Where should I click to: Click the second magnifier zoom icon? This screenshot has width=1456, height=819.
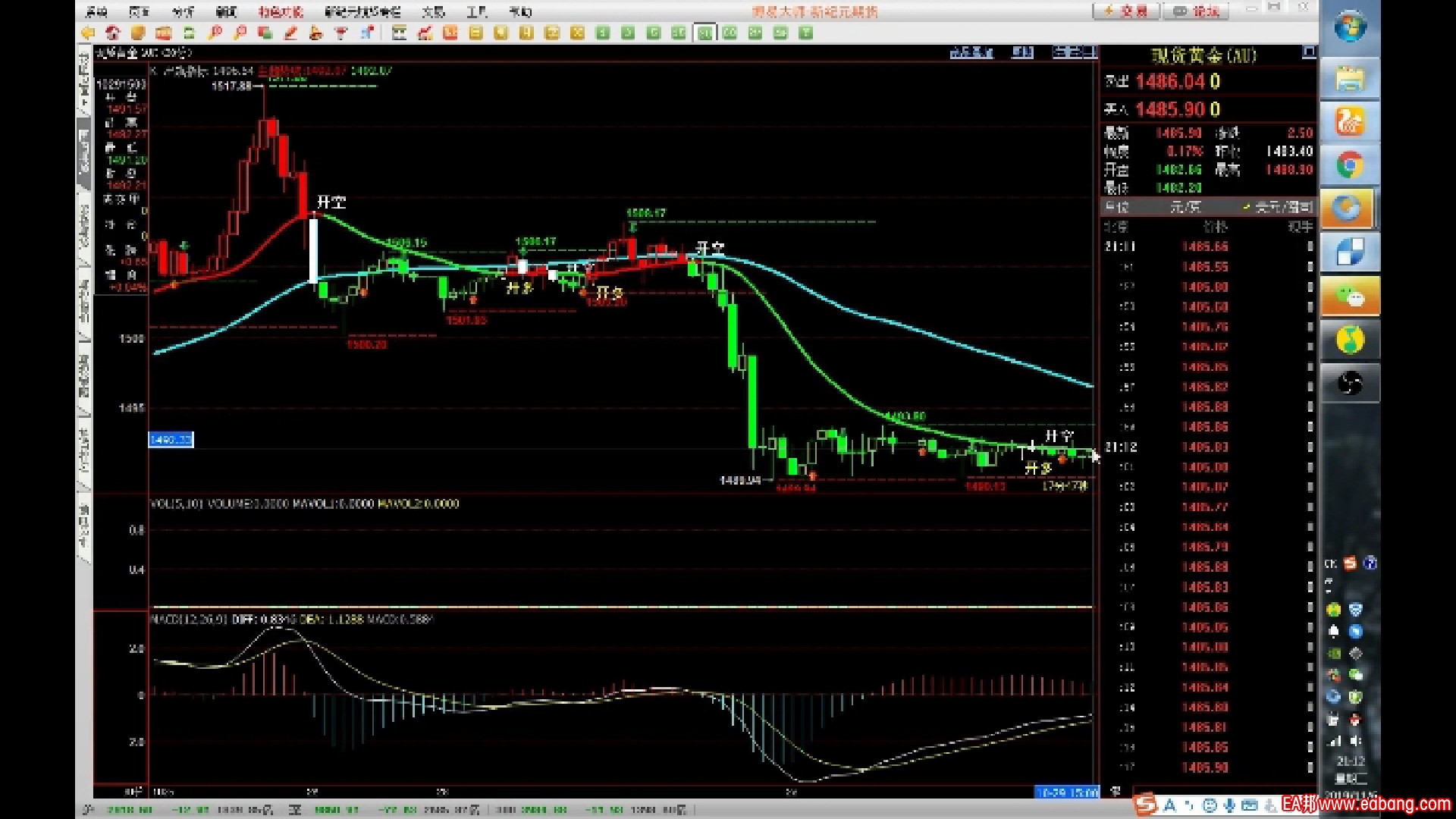click(x=240, y=33)
